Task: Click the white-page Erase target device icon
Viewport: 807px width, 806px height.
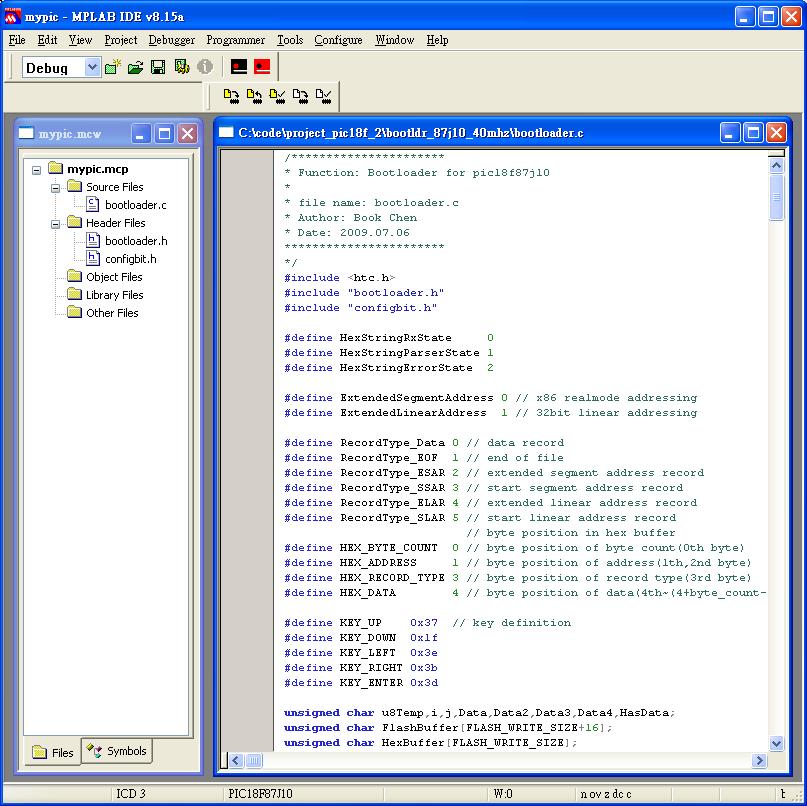Action: pyautogui.click(x=301, y=96)
